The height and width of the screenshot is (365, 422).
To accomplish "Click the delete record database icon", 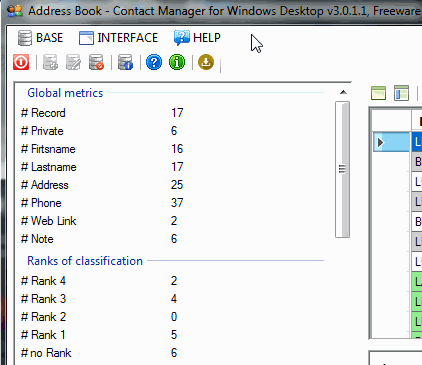I will pyautogui.click(x=96, y=62).
